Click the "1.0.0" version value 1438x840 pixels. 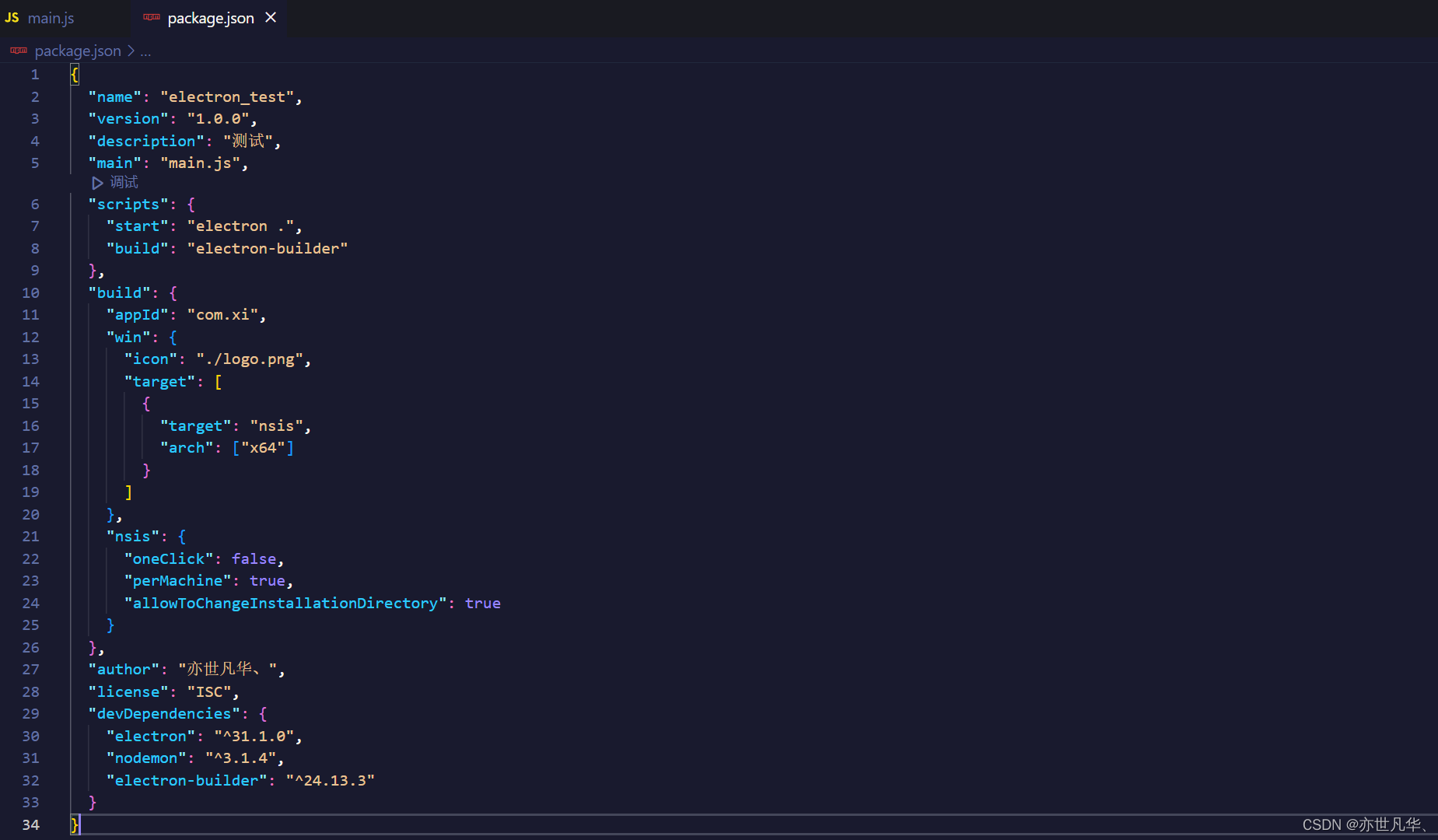219,119
